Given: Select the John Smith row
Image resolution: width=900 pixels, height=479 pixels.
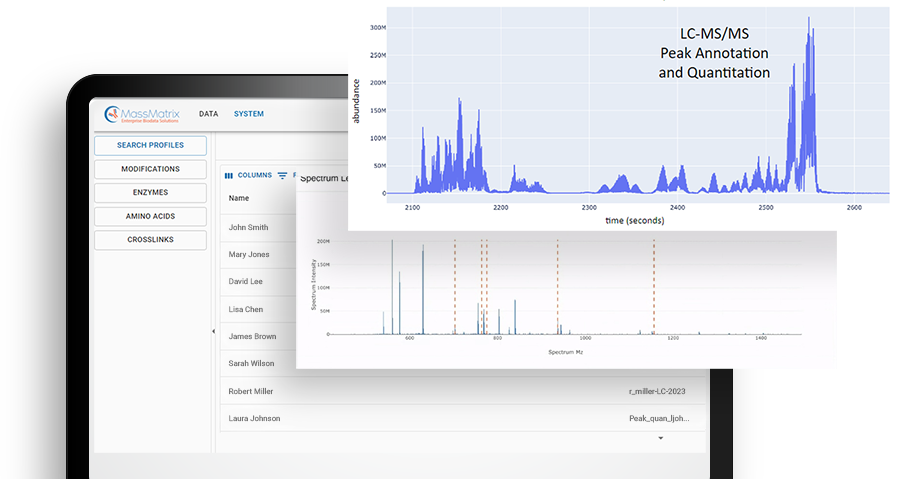Looking at the screenshot, I should tap(248, 227).
